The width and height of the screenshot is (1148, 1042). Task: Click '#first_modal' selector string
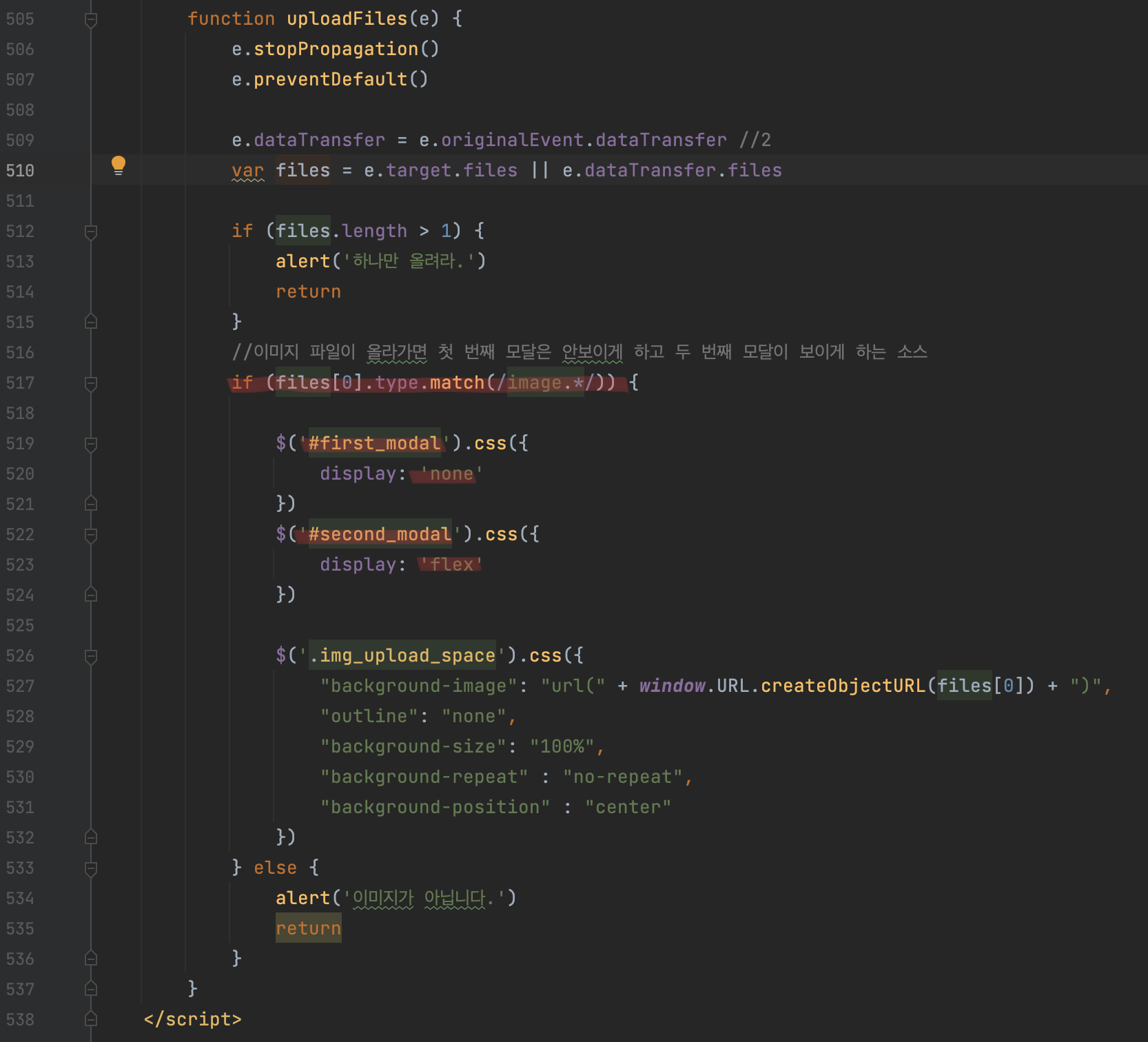(375, 443)
